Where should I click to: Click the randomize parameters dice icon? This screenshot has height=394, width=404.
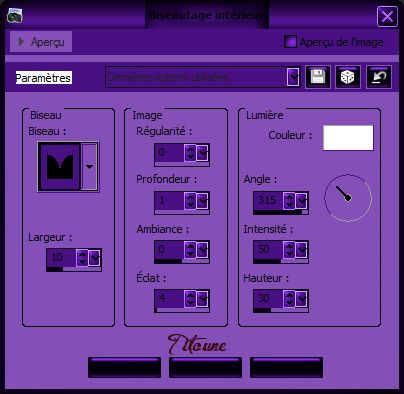click(348, 77)
